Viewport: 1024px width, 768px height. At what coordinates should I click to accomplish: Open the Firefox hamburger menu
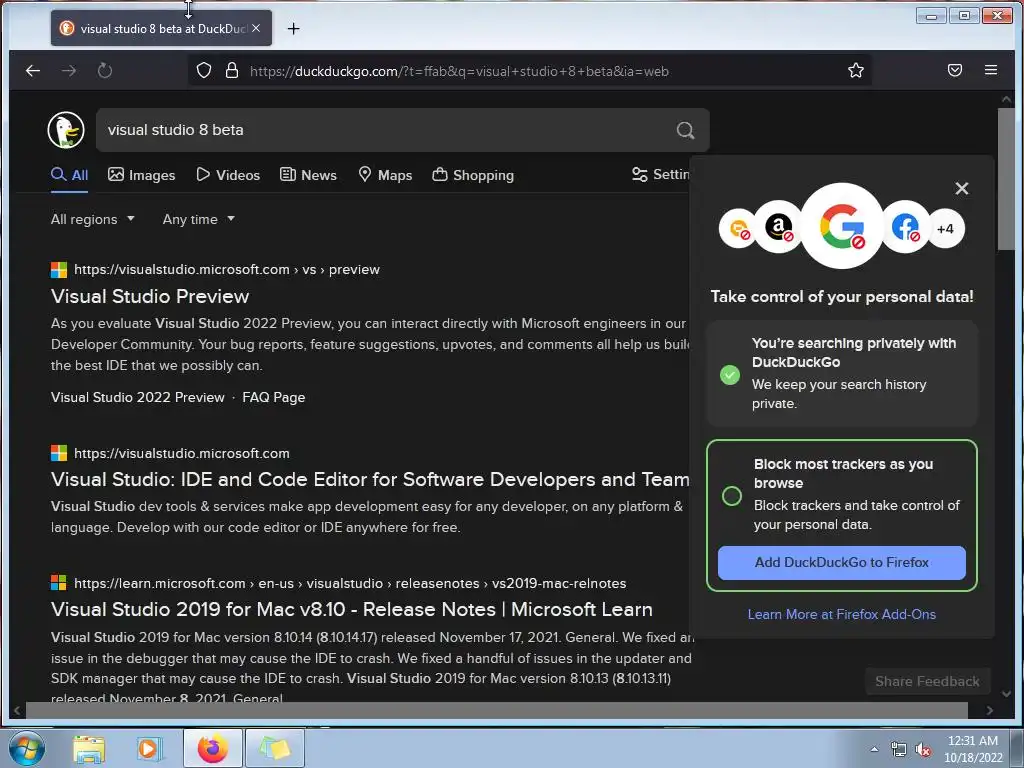point(991,70)
